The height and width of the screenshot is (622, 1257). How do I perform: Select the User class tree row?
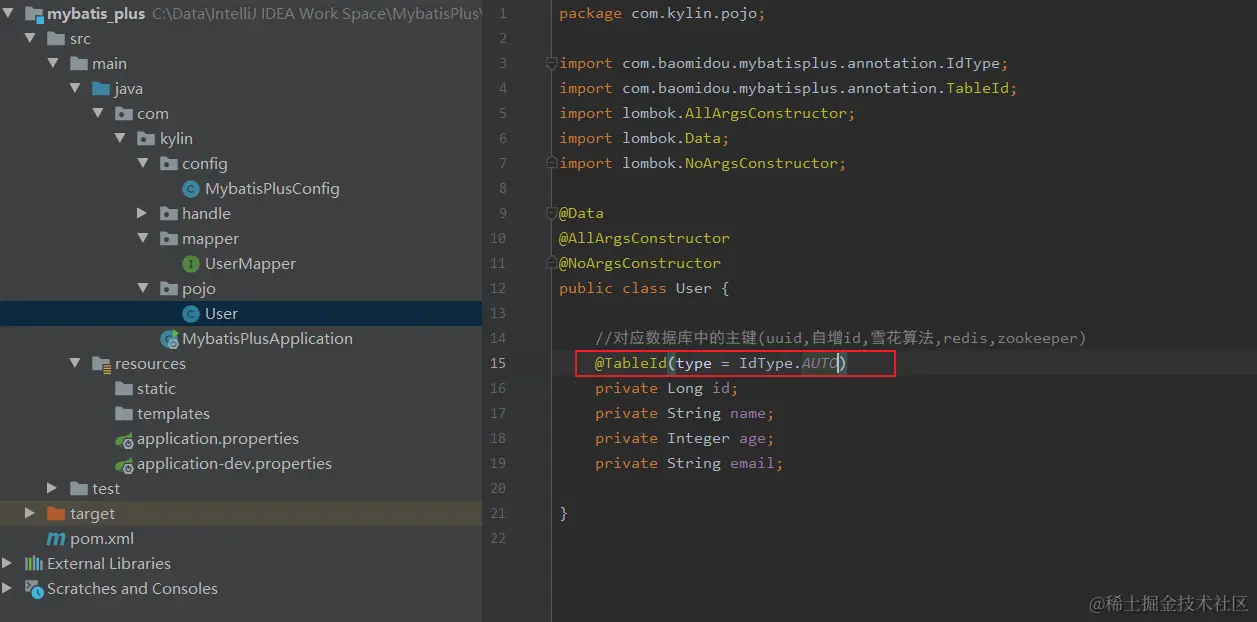click(x=241, y=314)
